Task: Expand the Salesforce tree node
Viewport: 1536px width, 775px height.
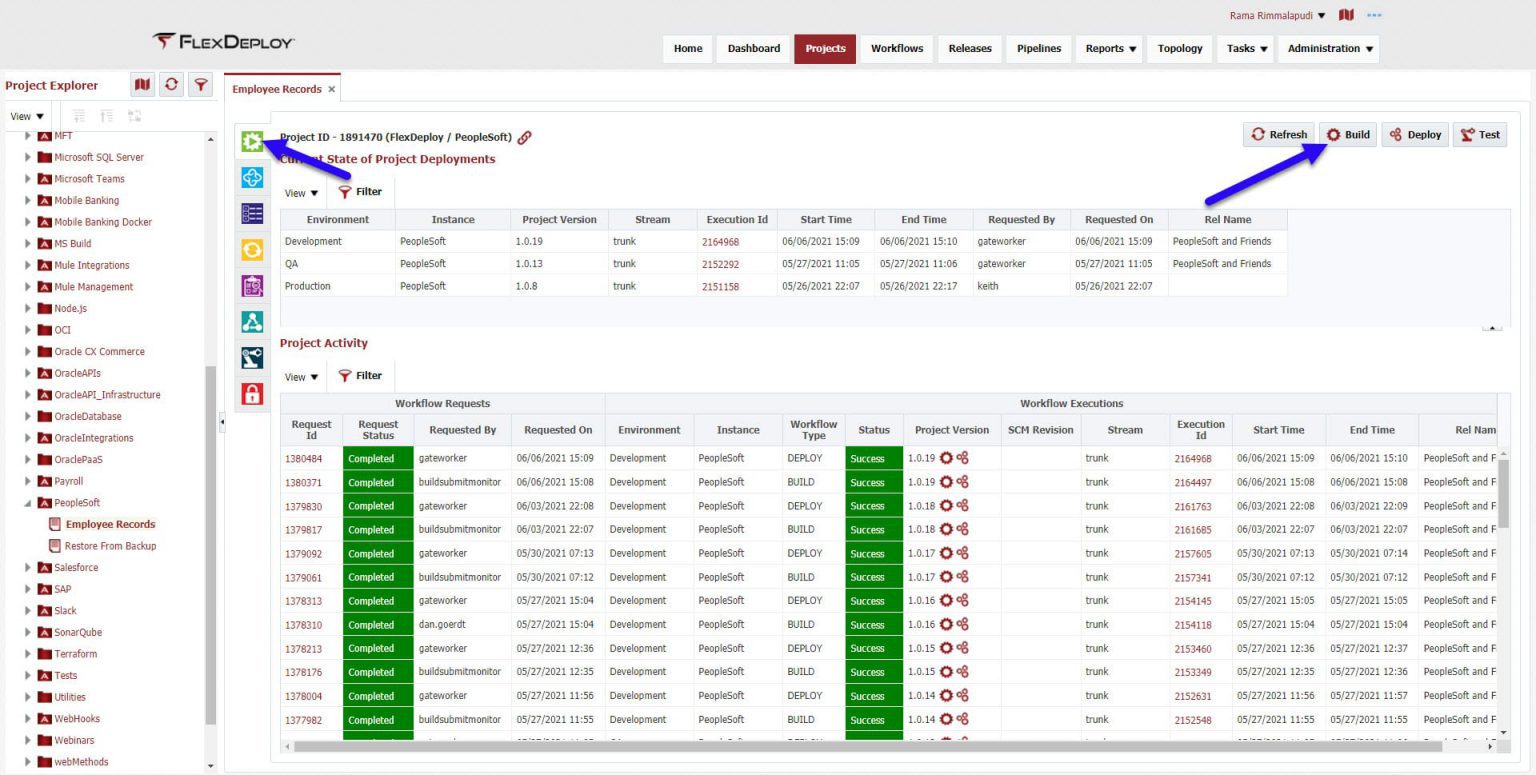Action: (x=28, y=567)
